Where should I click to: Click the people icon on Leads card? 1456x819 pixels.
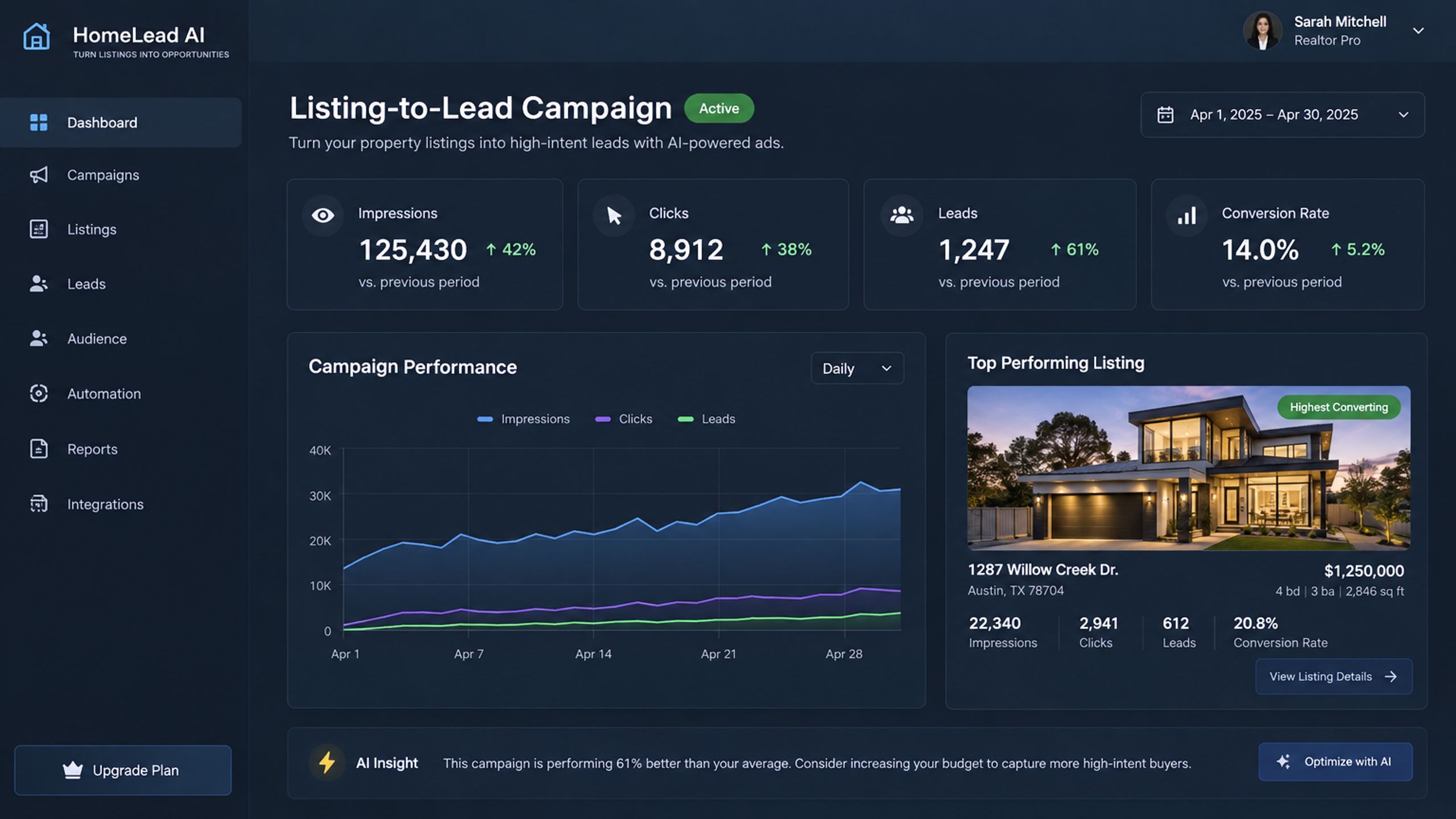point(901,215)
